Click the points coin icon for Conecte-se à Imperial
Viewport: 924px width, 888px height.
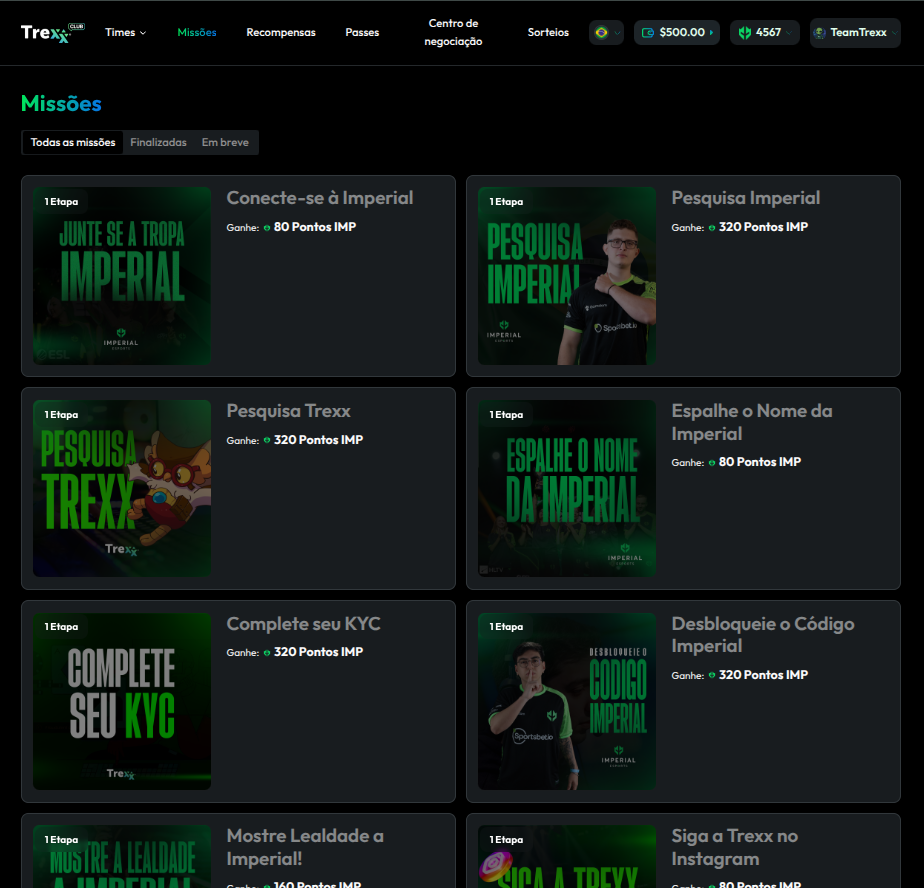pos(267,227)
